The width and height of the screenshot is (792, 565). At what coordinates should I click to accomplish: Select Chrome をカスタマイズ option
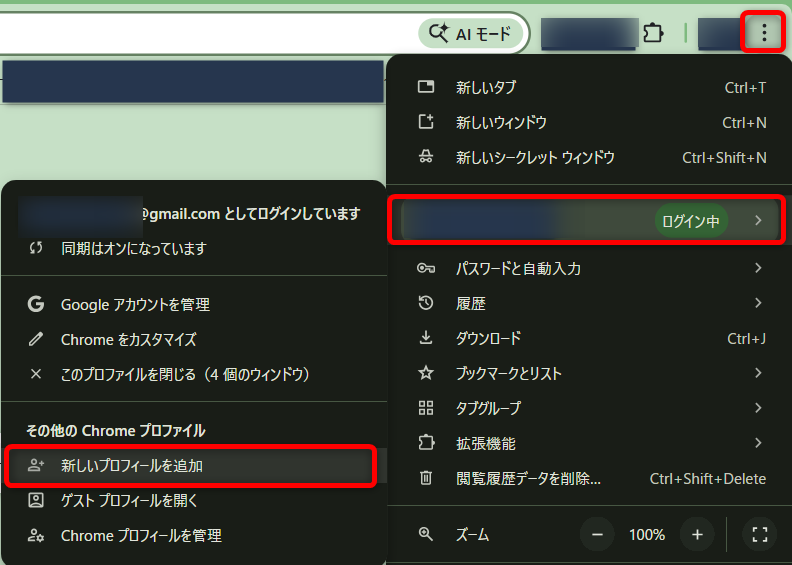128,340
